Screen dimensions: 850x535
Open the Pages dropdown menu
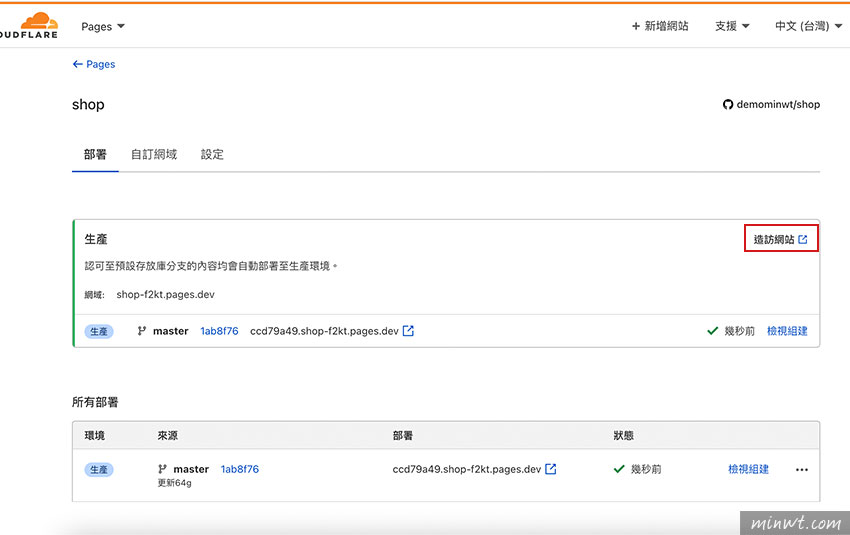point(103,27)
